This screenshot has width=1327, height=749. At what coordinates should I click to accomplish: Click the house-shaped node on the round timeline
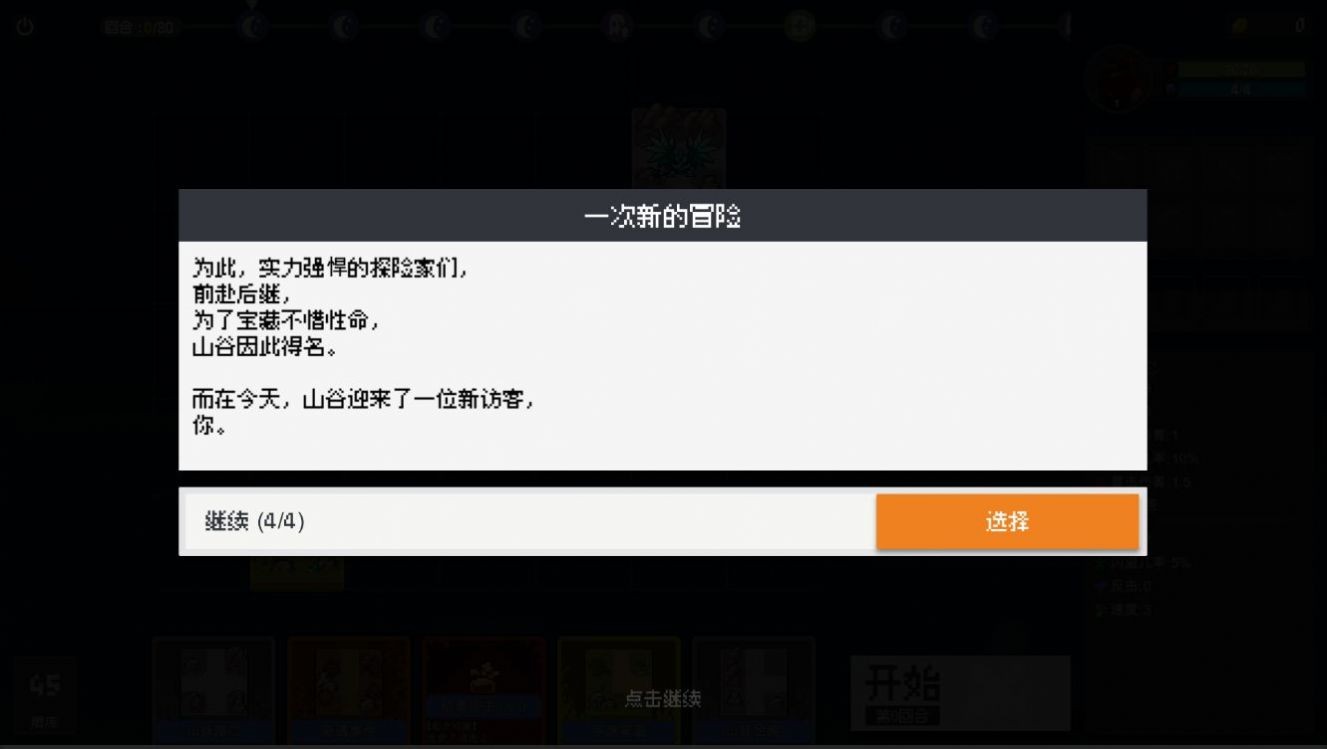(x=619, y=27)
